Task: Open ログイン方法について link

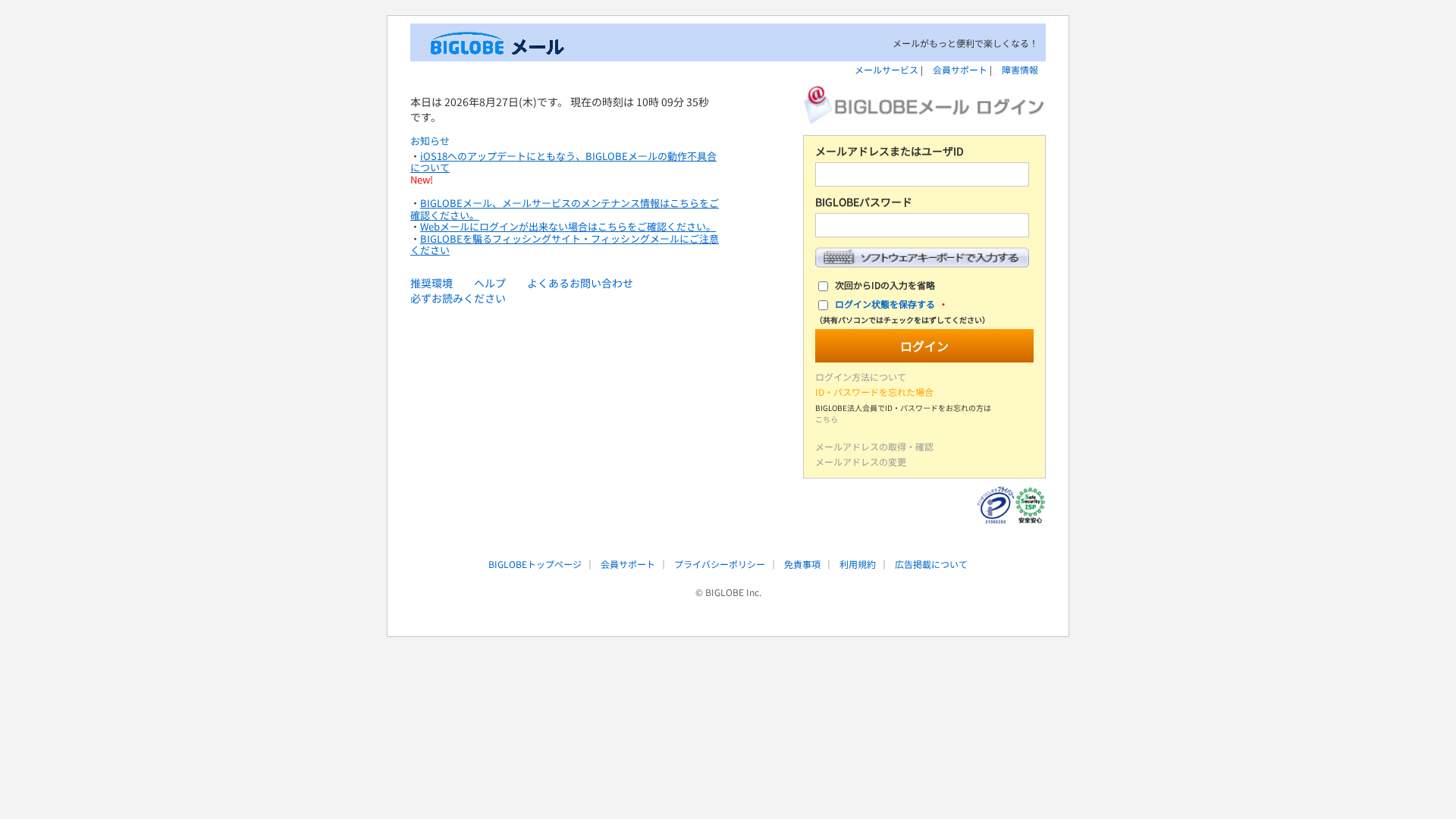Action: pos(861,377)
